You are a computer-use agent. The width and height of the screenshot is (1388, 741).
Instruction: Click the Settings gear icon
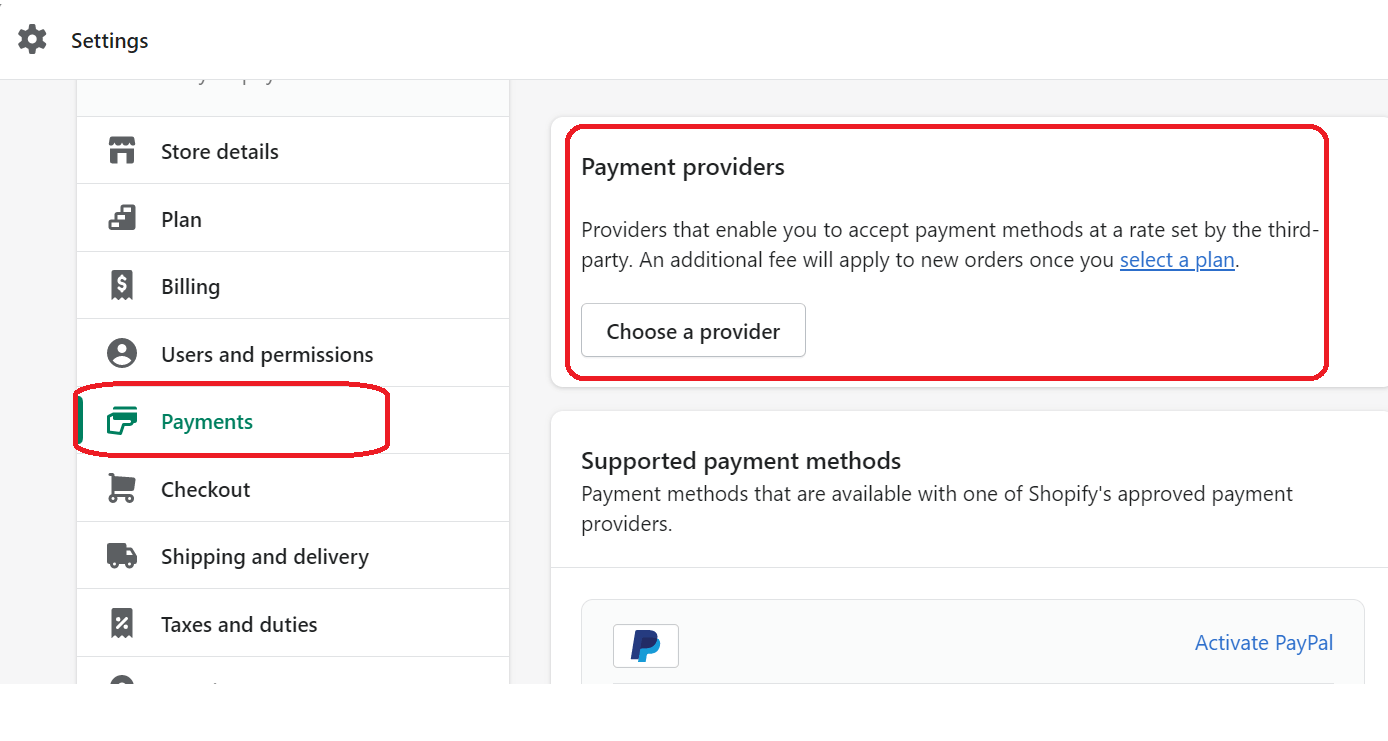coord(32,39)
